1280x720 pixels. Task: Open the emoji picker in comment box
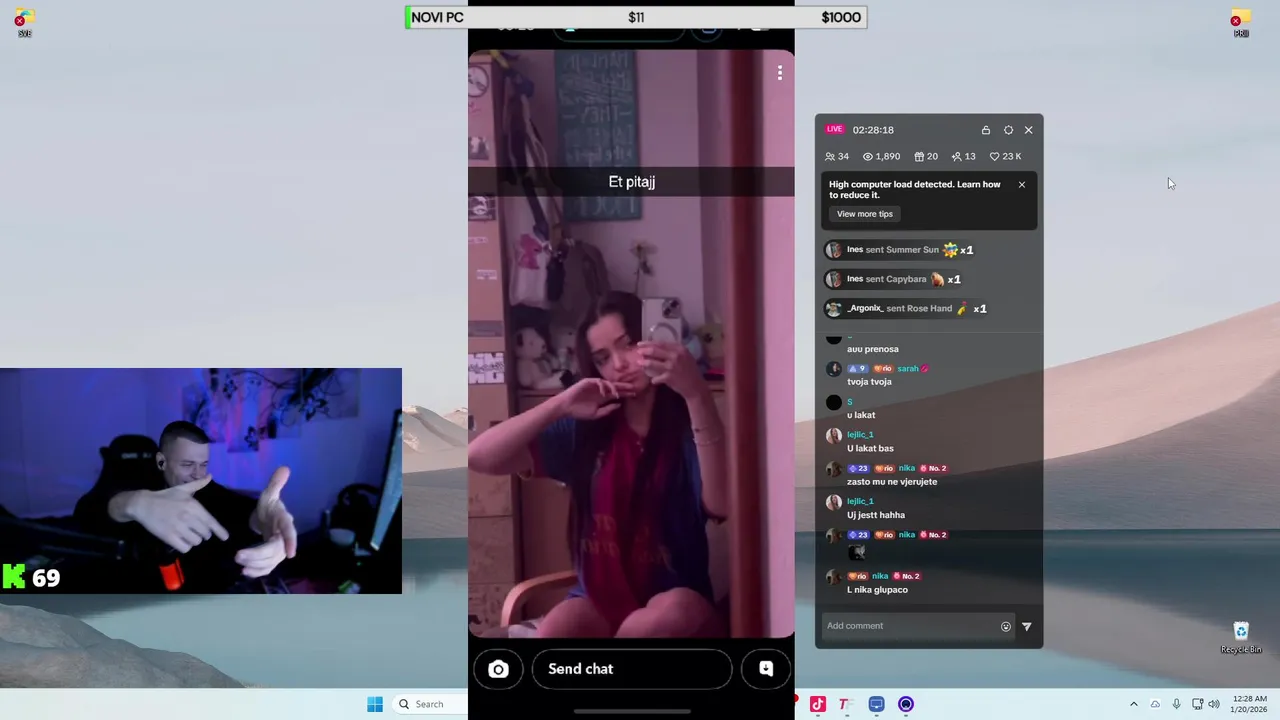[x=1006, y=627]
